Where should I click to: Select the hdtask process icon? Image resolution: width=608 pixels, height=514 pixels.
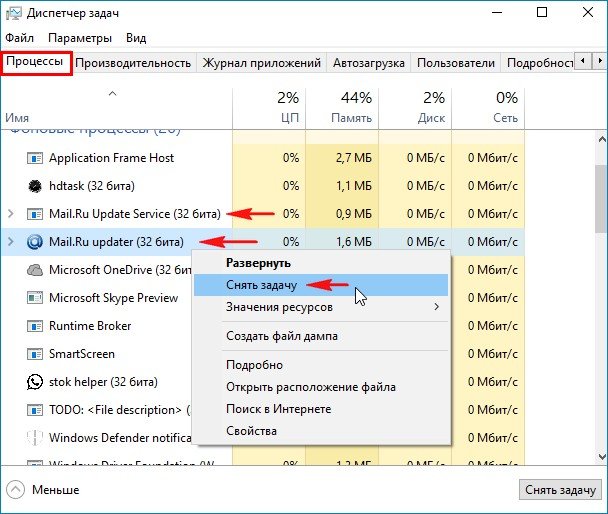coord(35,186)
